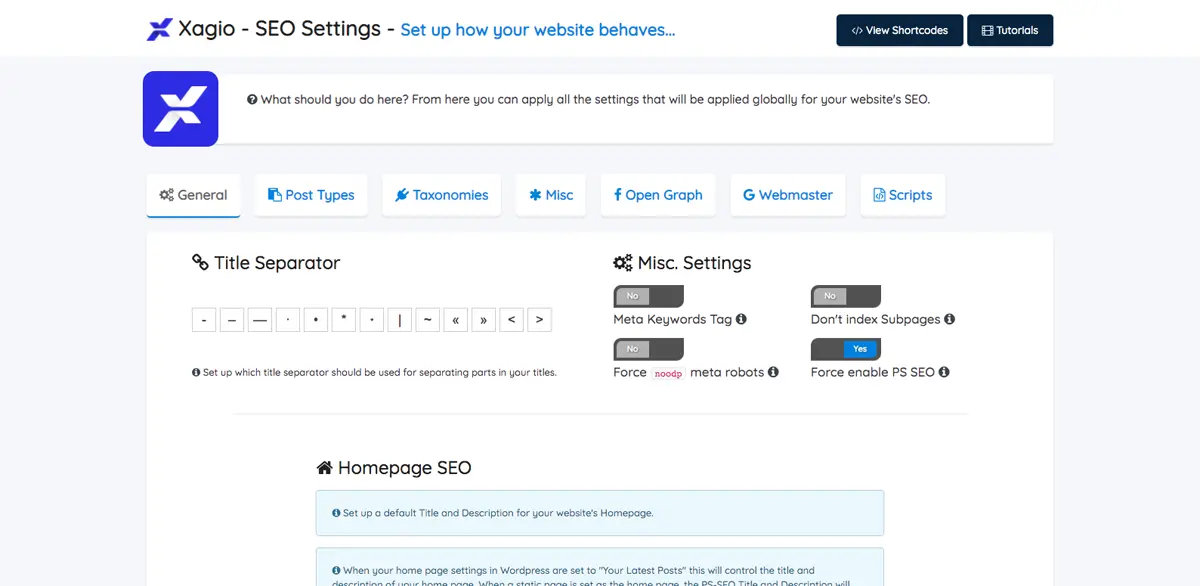Open the Post Types tab
1200x586 pixels.
click(x=311, y=195)
